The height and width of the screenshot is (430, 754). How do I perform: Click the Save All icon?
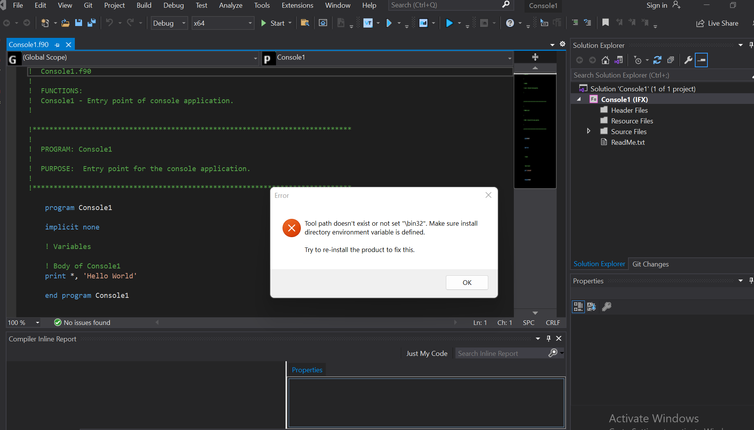[91, 23]
